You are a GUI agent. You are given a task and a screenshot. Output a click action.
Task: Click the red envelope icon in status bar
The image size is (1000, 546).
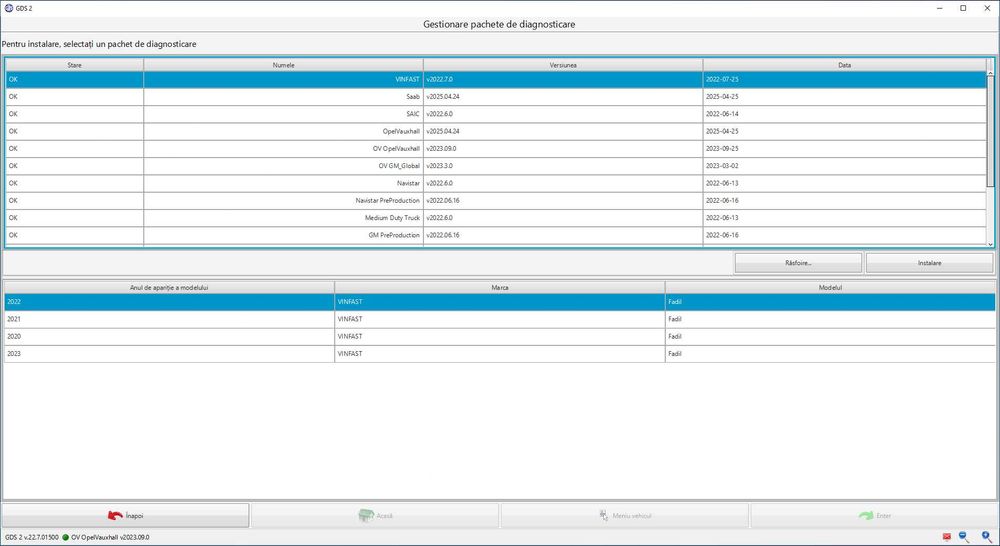click(946, 537)
